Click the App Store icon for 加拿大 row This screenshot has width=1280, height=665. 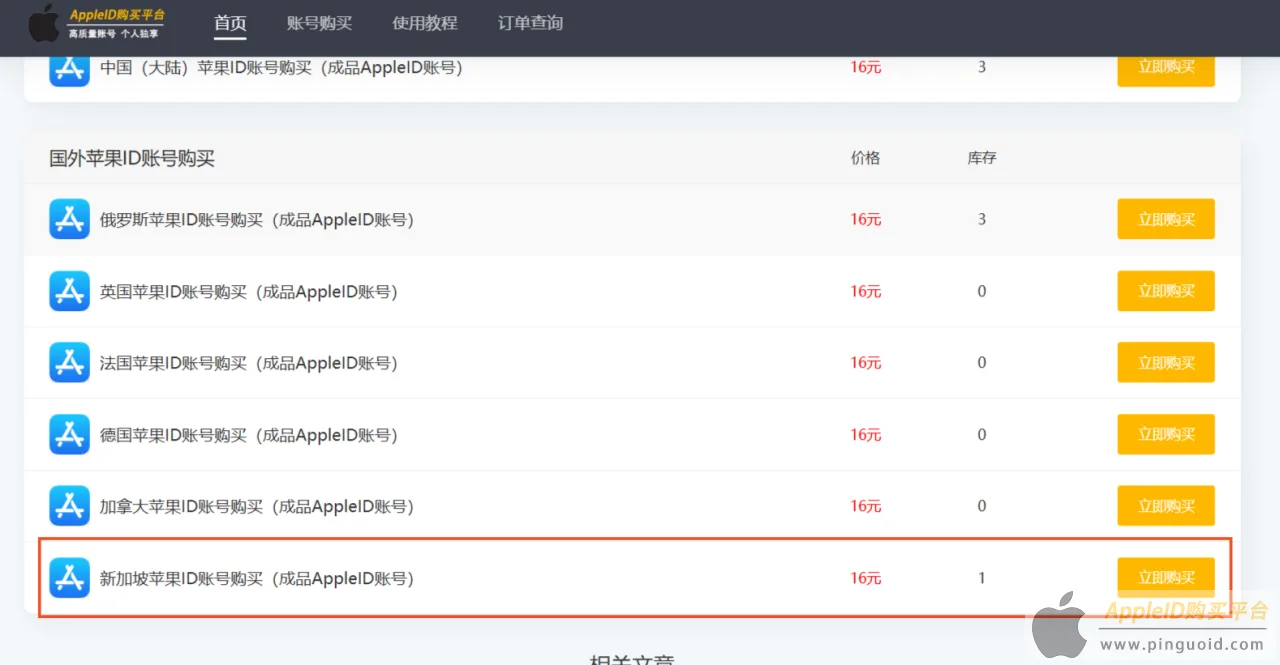click(x=69, y=506)
